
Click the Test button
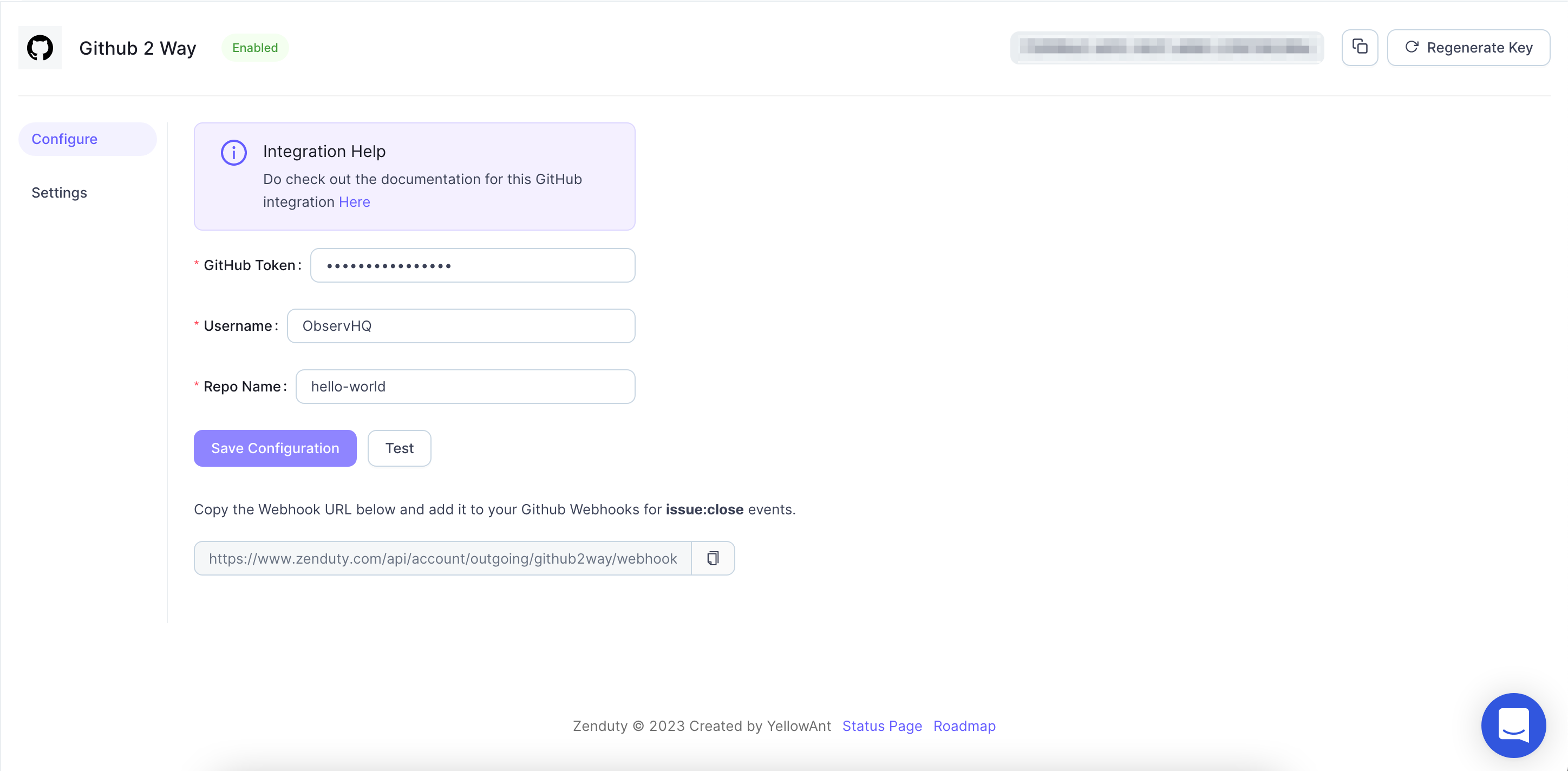click(x=398, y=448)
